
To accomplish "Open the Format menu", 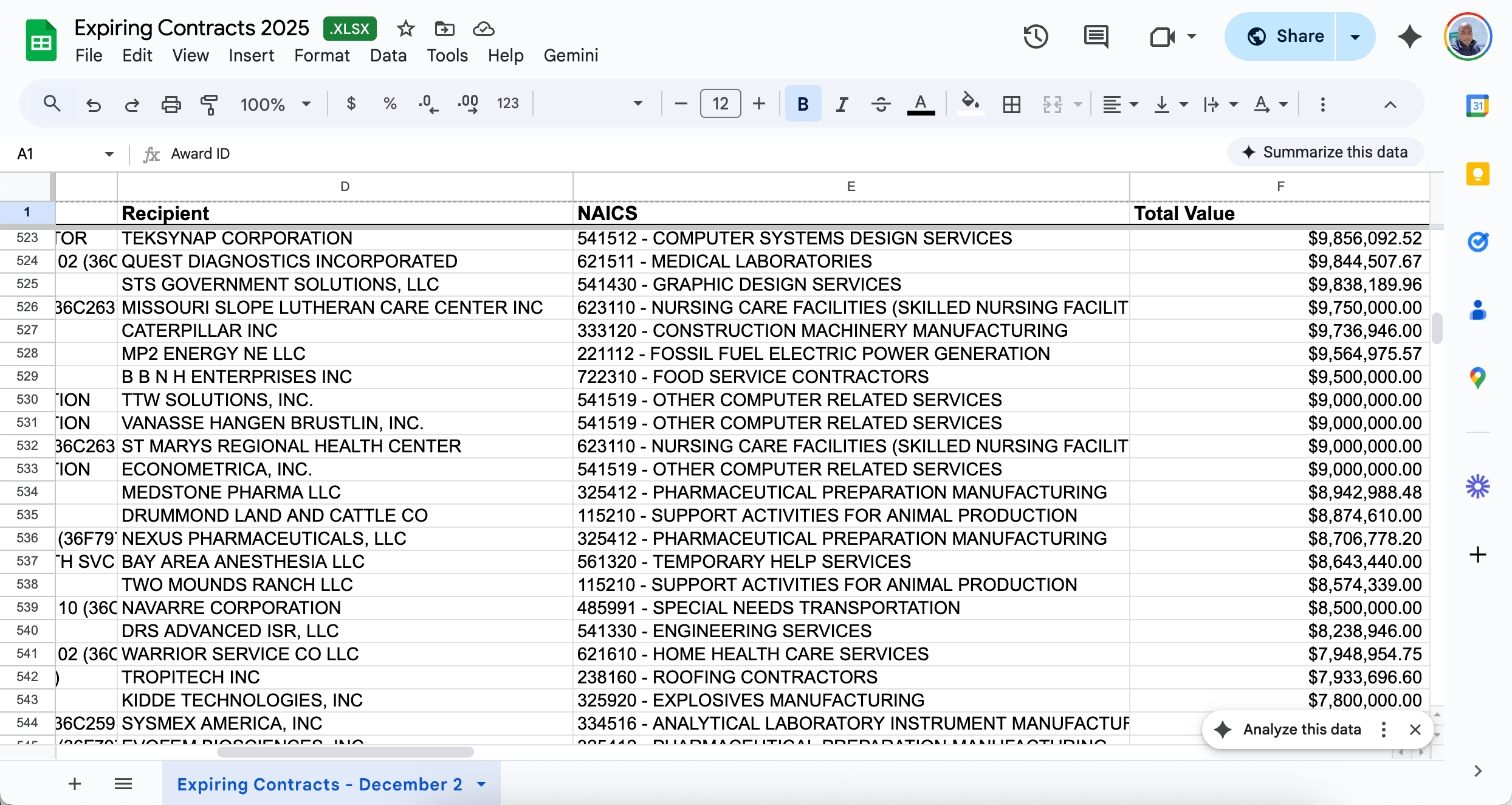I will 321,55.
